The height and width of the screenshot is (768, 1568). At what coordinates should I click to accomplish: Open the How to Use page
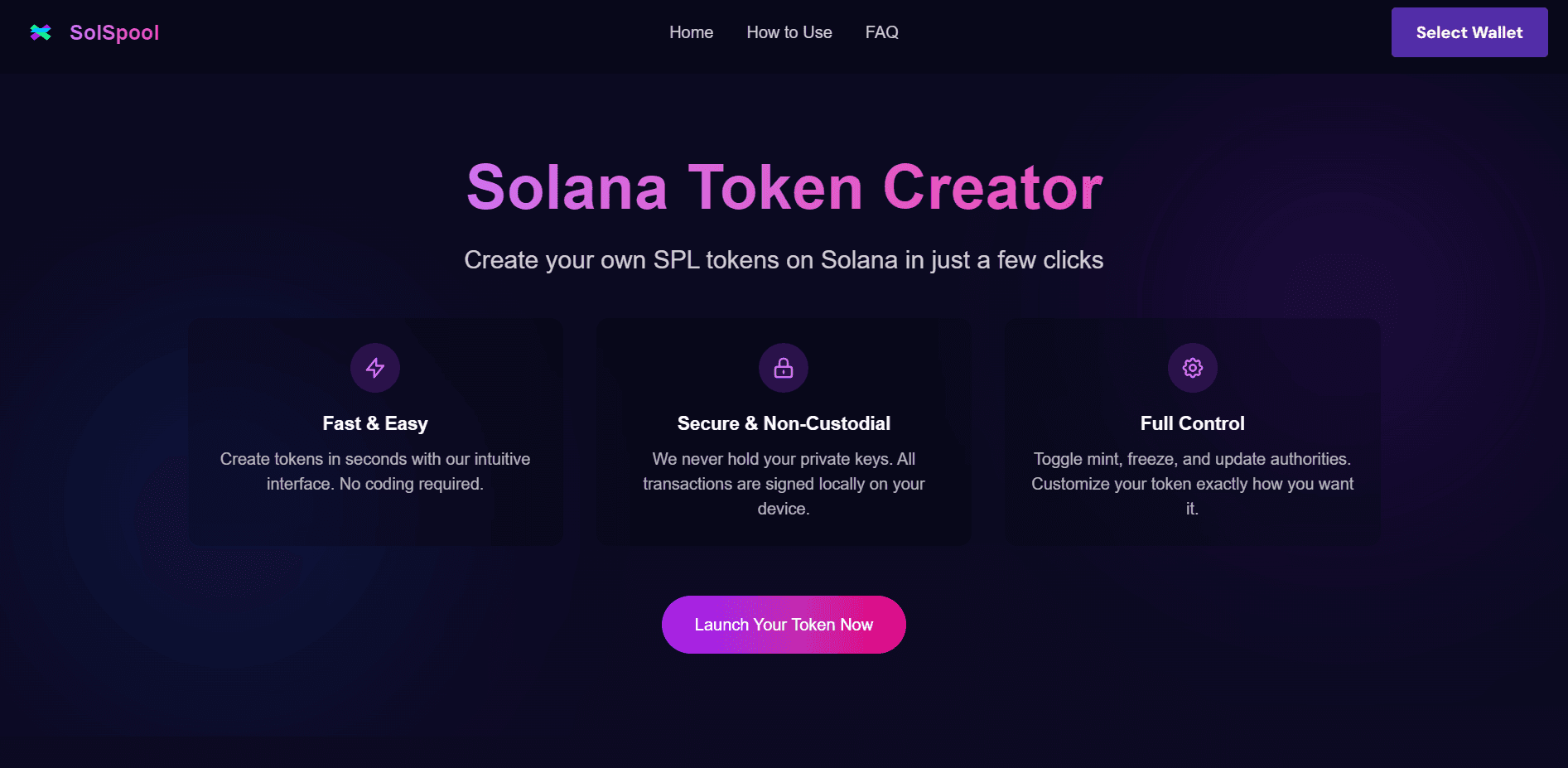click(x=789, y=32)
